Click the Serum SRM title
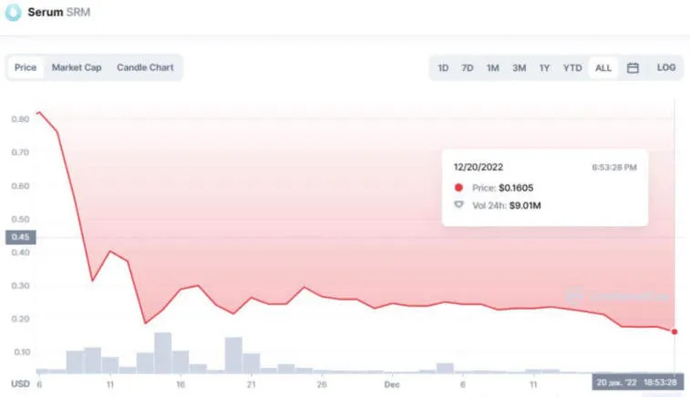This screenshot has width=690, height=397. (59, 12)
